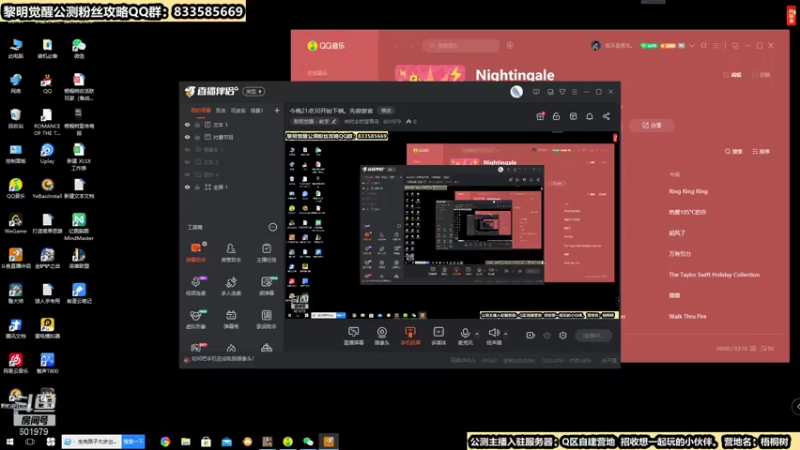
Task: Open the 房管助手 tool
Action: click(x=231, y=253)
